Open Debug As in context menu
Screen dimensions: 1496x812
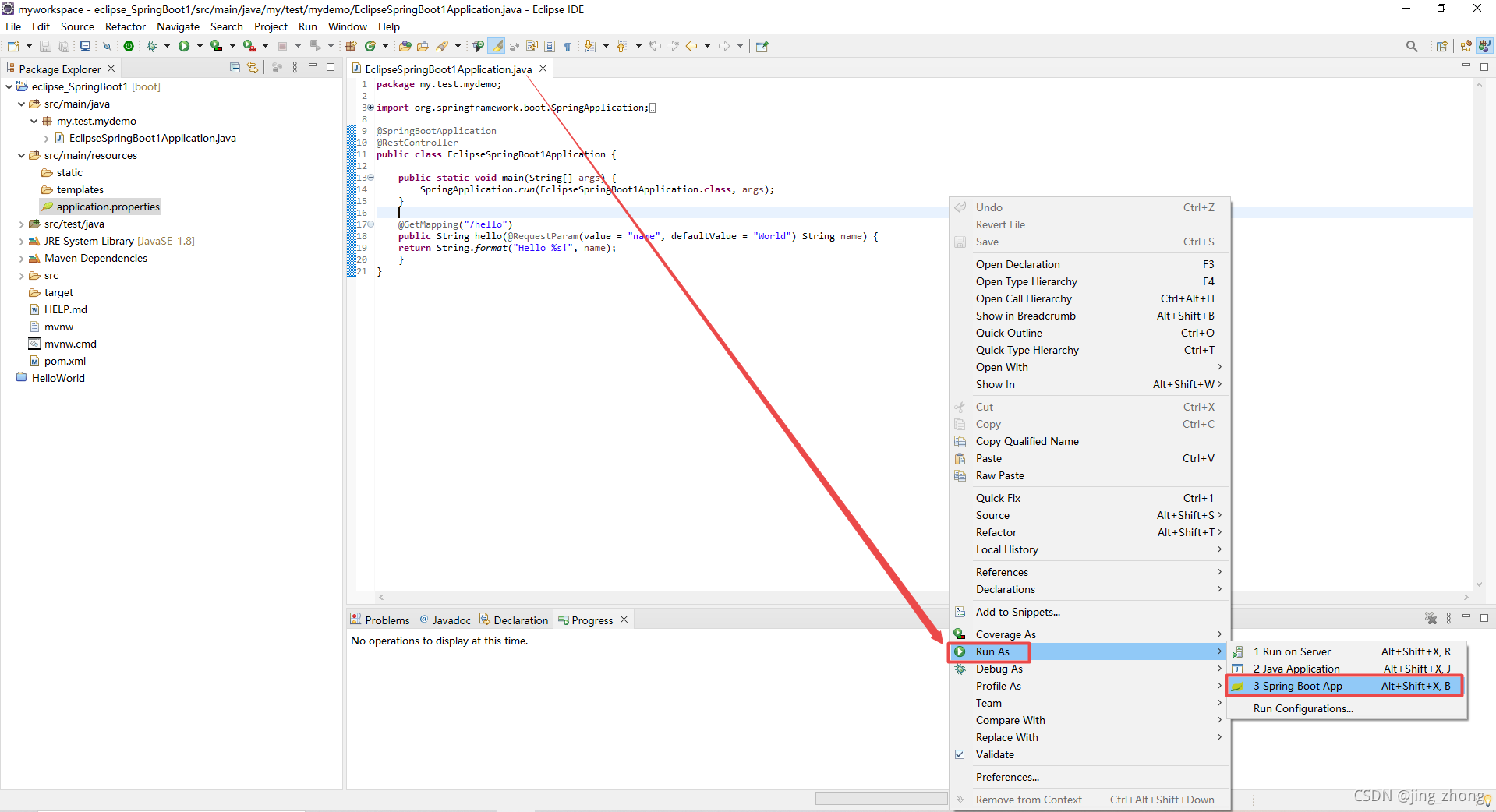tap(1089, 669)
